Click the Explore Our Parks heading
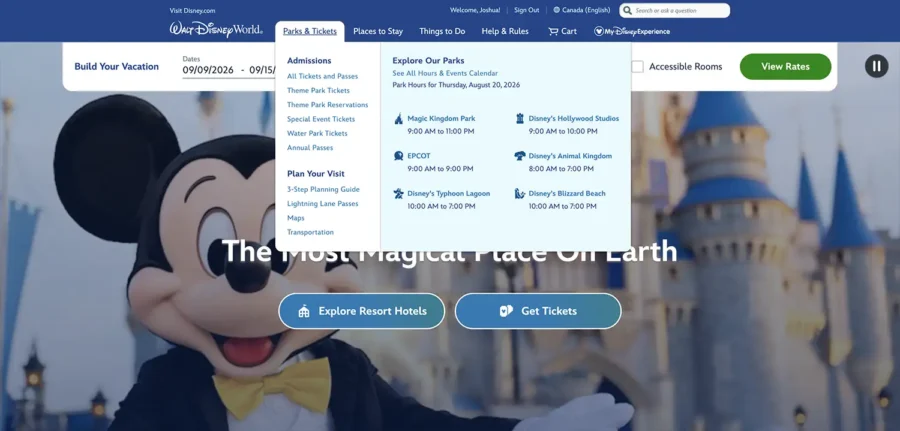Image resolution: width=900 pixels, height=431 pixels. pyautogui.click(x=428, y=61)
